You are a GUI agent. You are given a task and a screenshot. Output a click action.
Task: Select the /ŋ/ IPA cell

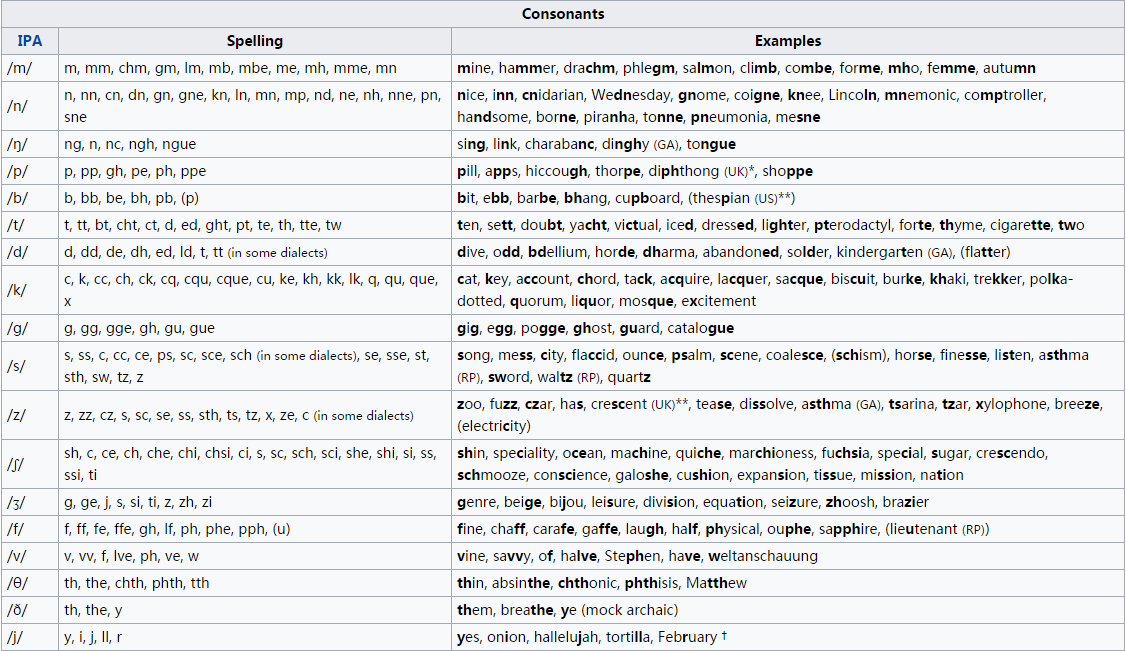(x=29, y=144)
